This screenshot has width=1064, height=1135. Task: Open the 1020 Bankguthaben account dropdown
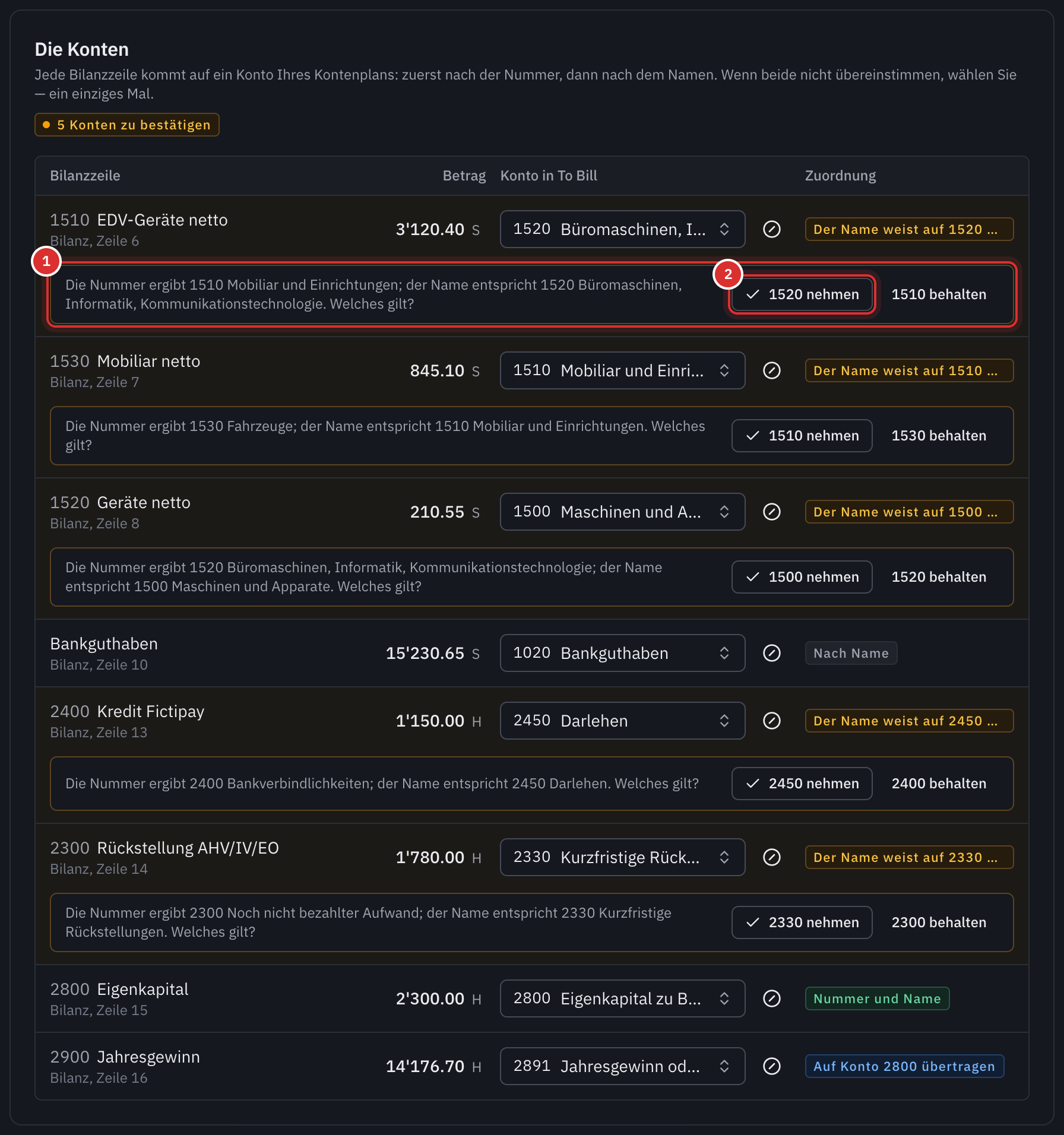click(622, 653)
